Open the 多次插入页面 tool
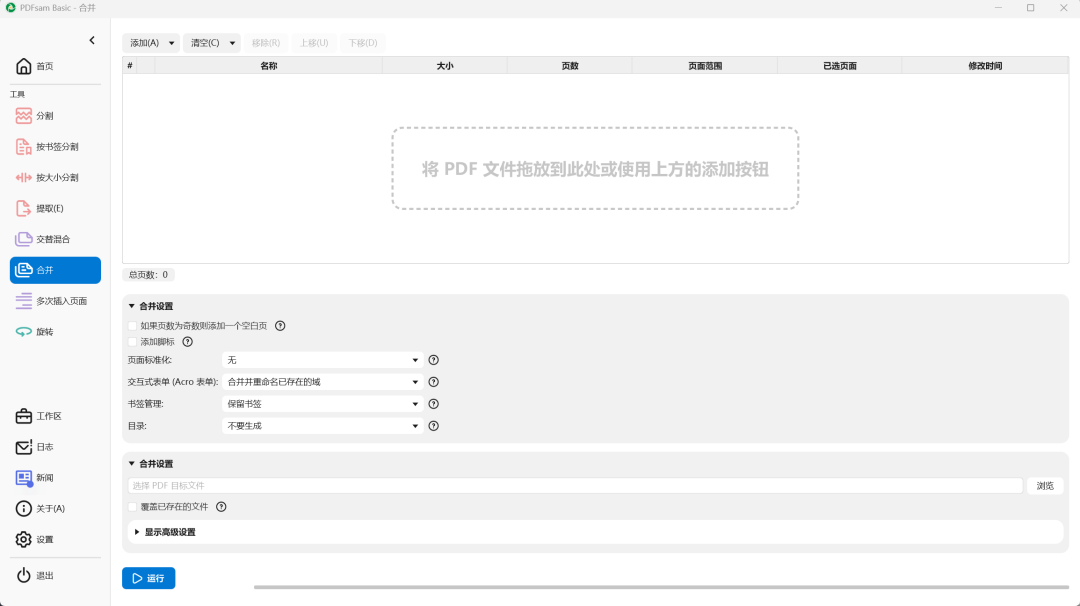Screen dimensions: 1080x606 (x=55, y=300)
